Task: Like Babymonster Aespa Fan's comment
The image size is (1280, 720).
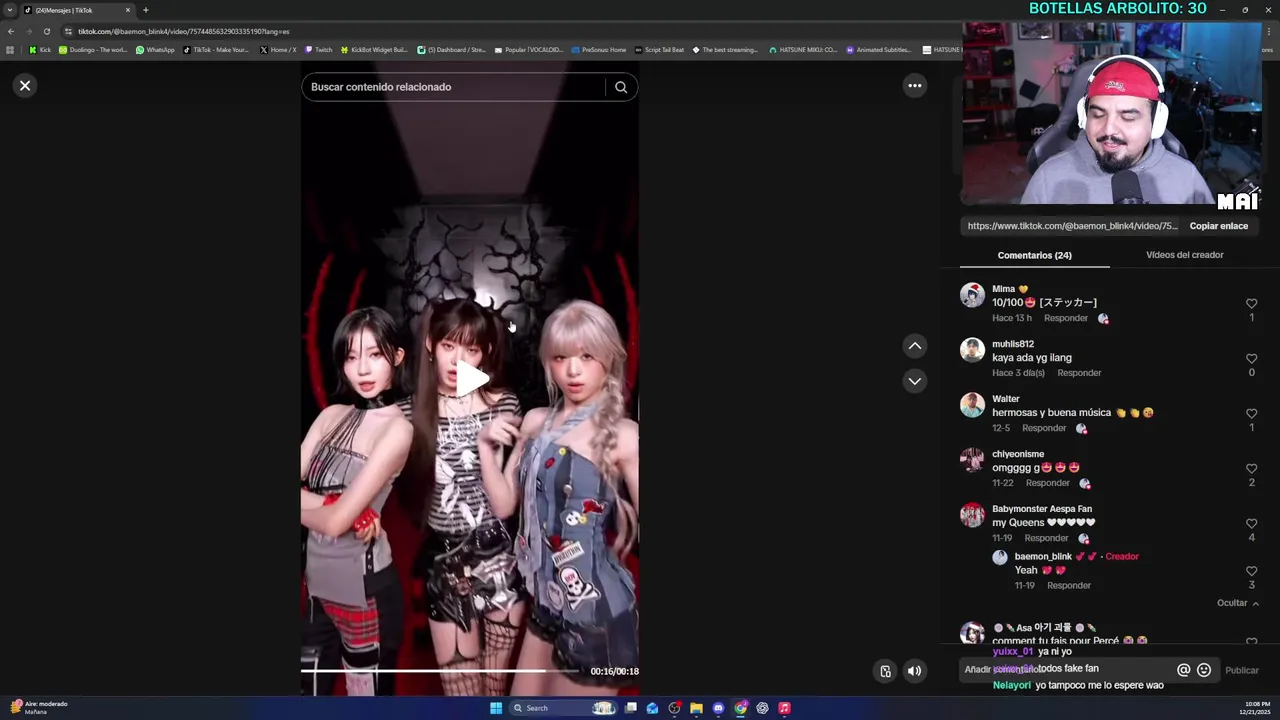Action: 1251,523
